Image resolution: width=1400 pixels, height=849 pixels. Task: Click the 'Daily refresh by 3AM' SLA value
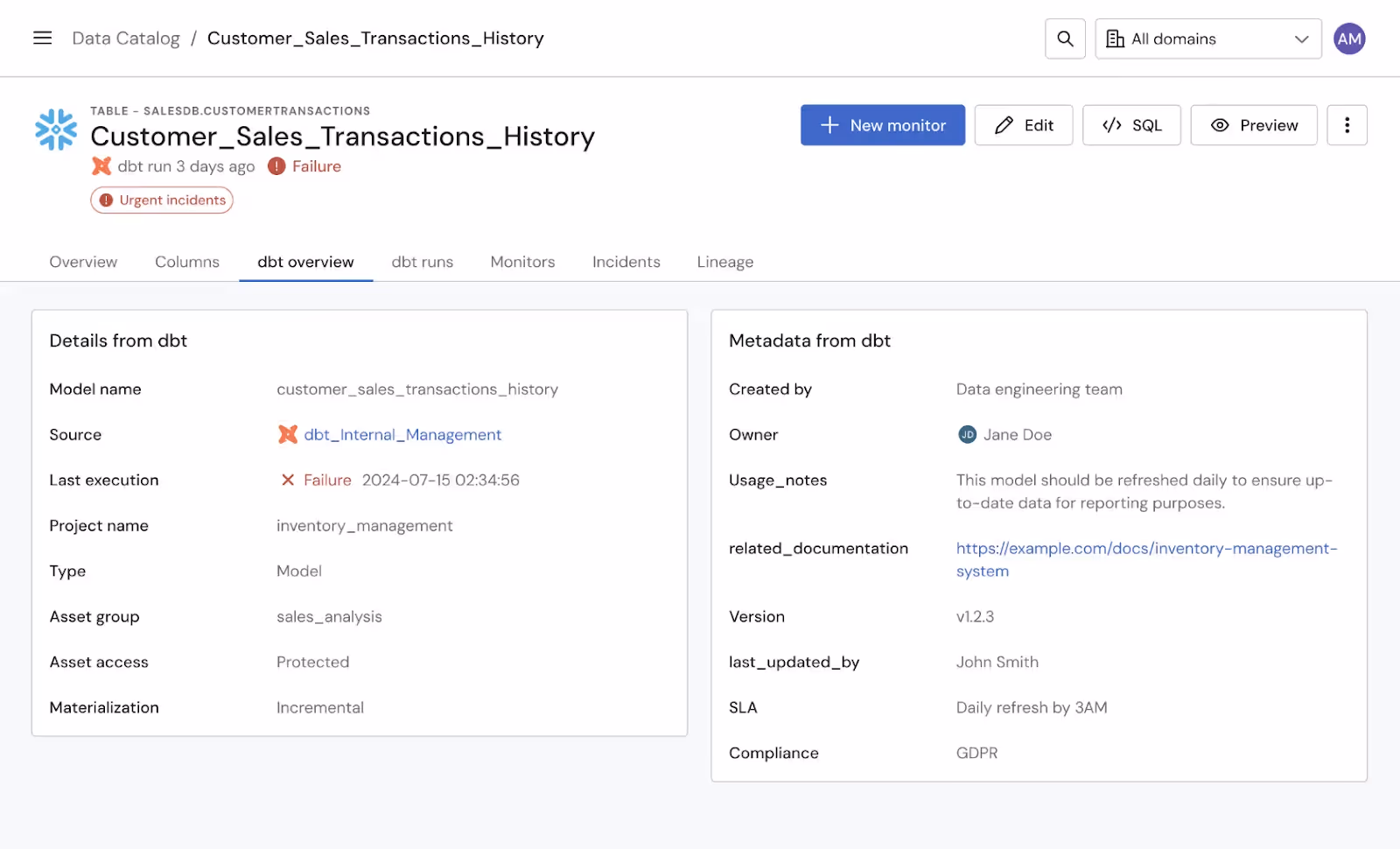1032,707
